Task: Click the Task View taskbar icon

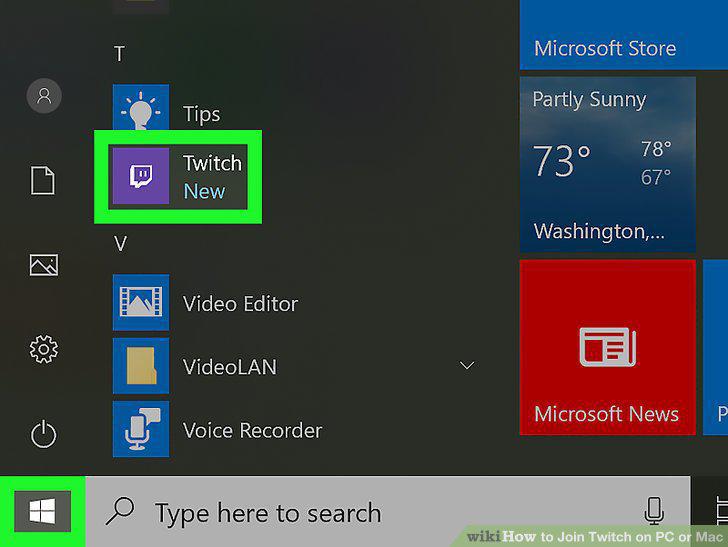Action: coord(721,511)
